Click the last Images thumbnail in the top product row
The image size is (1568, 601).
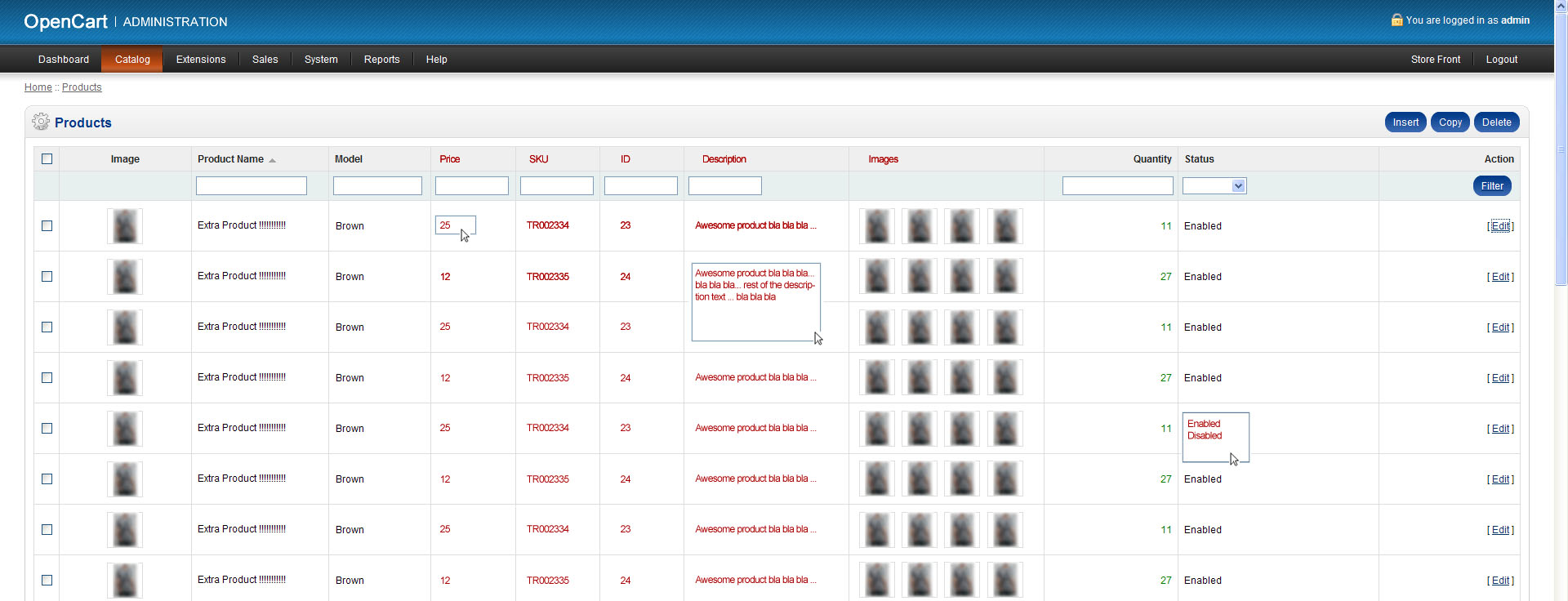coord(1004,226)
